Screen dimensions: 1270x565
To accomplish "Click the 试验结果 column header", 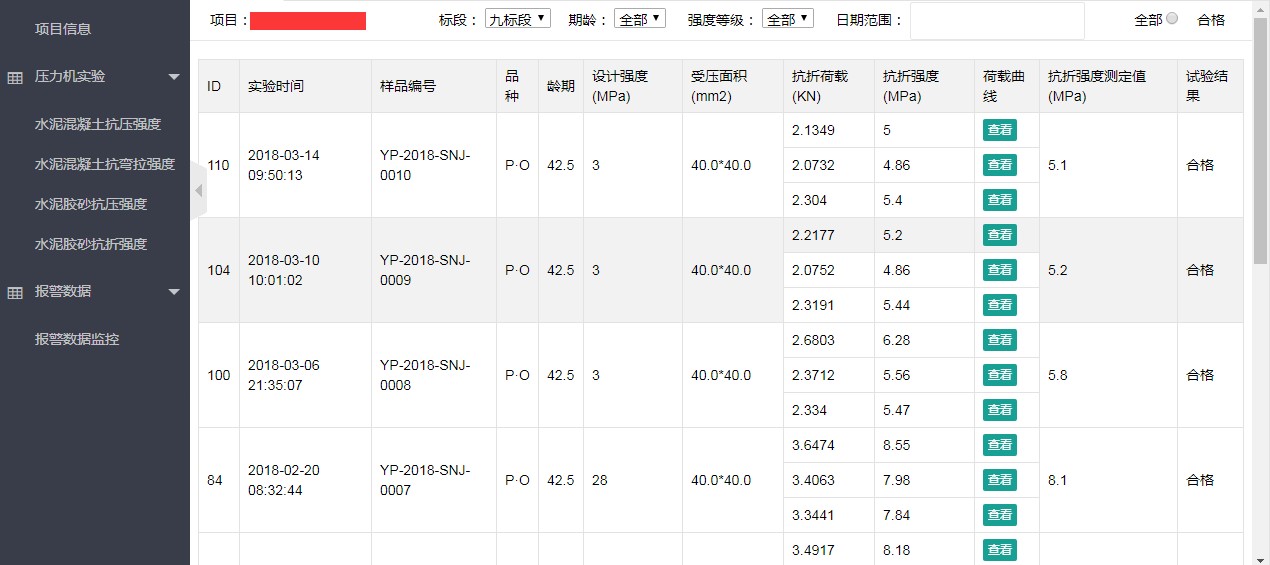I will point(1210,86).
